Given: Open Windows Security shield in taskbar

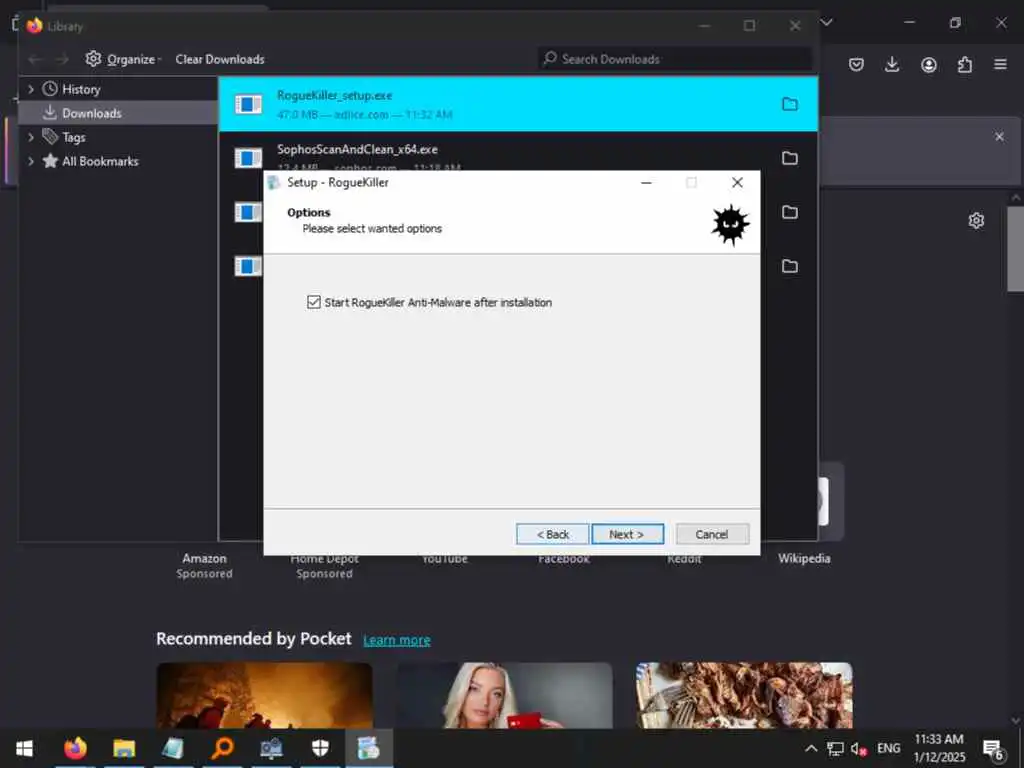Looking at the screenshot, I should [x=320, y=748].
